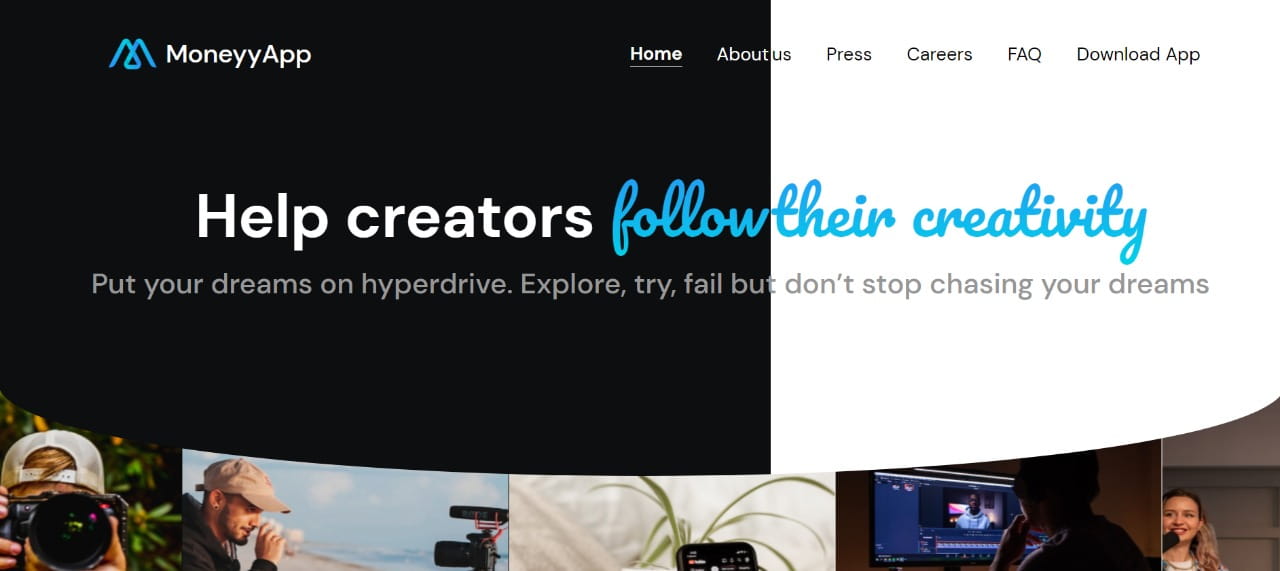1280x571 pixels.
Task: Click the "Put your dreams on hyperdrive" subtitle
Action: pyautogui.click(x=650, y=284)
